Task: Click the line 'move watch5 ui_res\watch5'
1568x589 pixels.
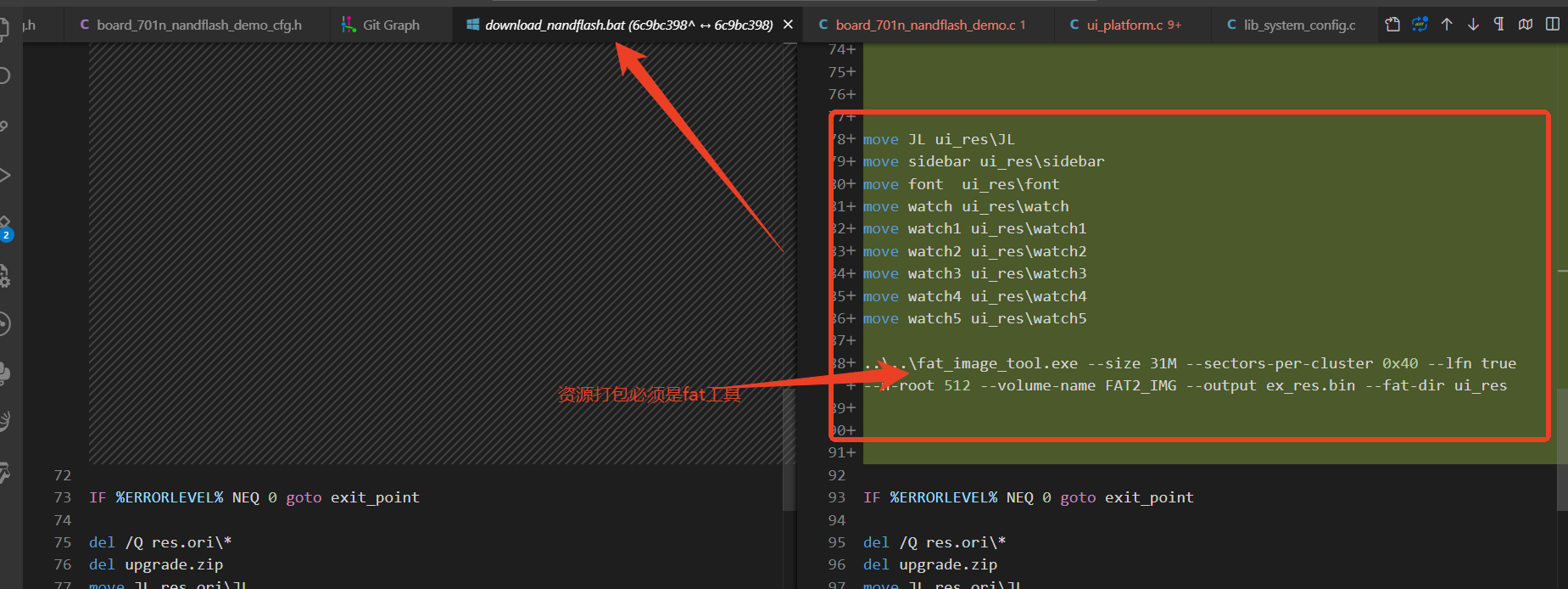Action: tap(974, 318)
